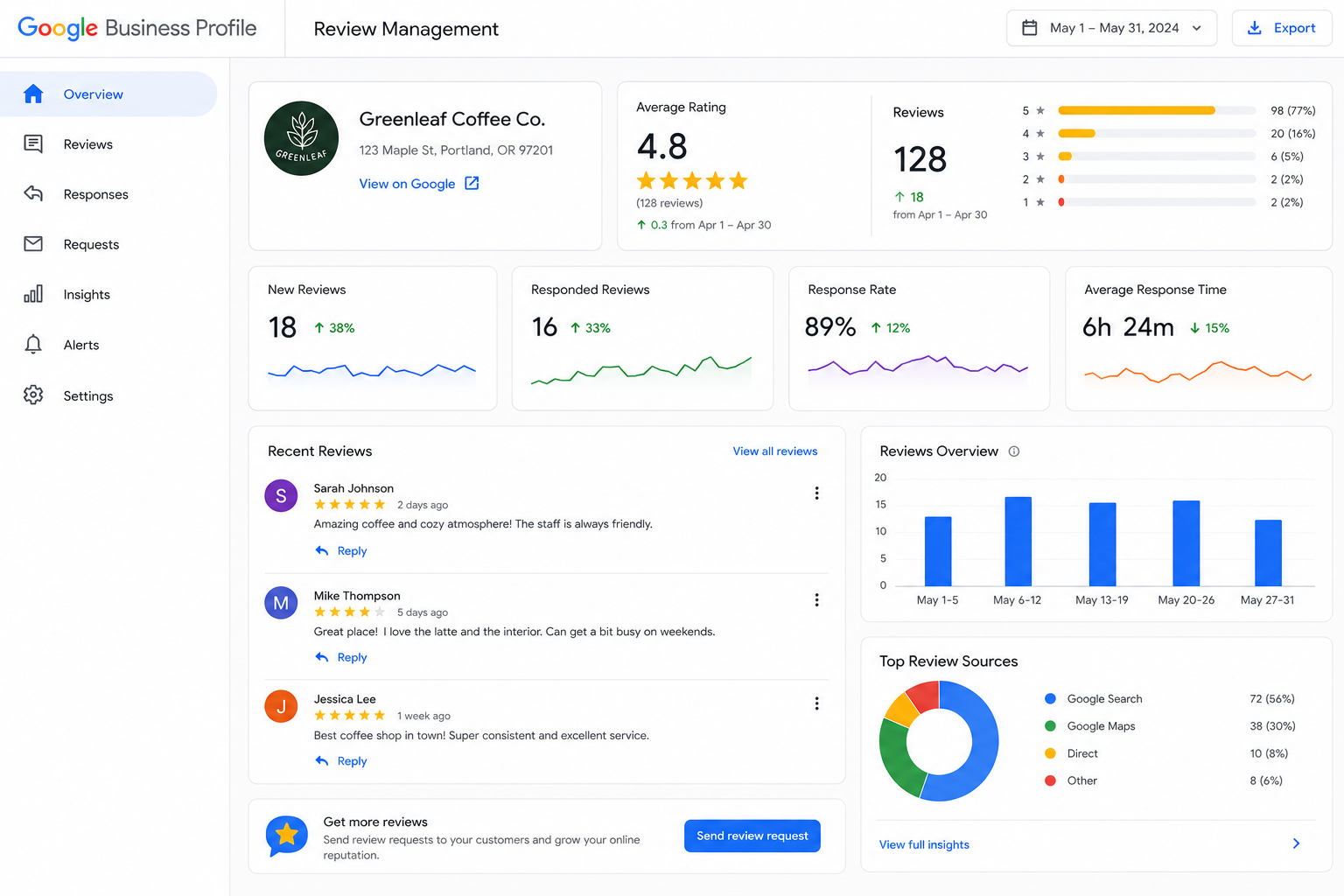
Task: Click the 1-star rating distribution bar
Action: click(x=1157, y=201)
